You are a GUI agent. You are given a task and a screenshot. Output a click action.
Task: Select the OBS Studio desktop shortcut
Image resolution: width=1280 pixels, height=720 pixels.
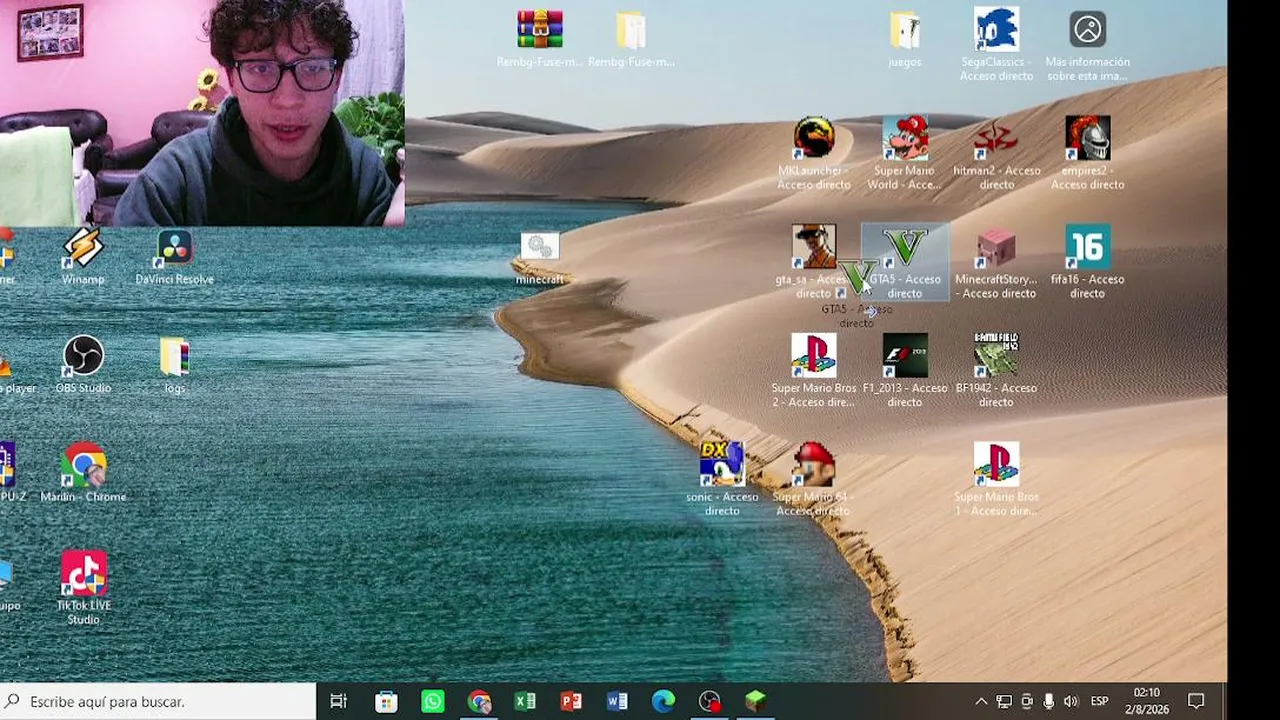pyautogui.click(x=83, y=356)
